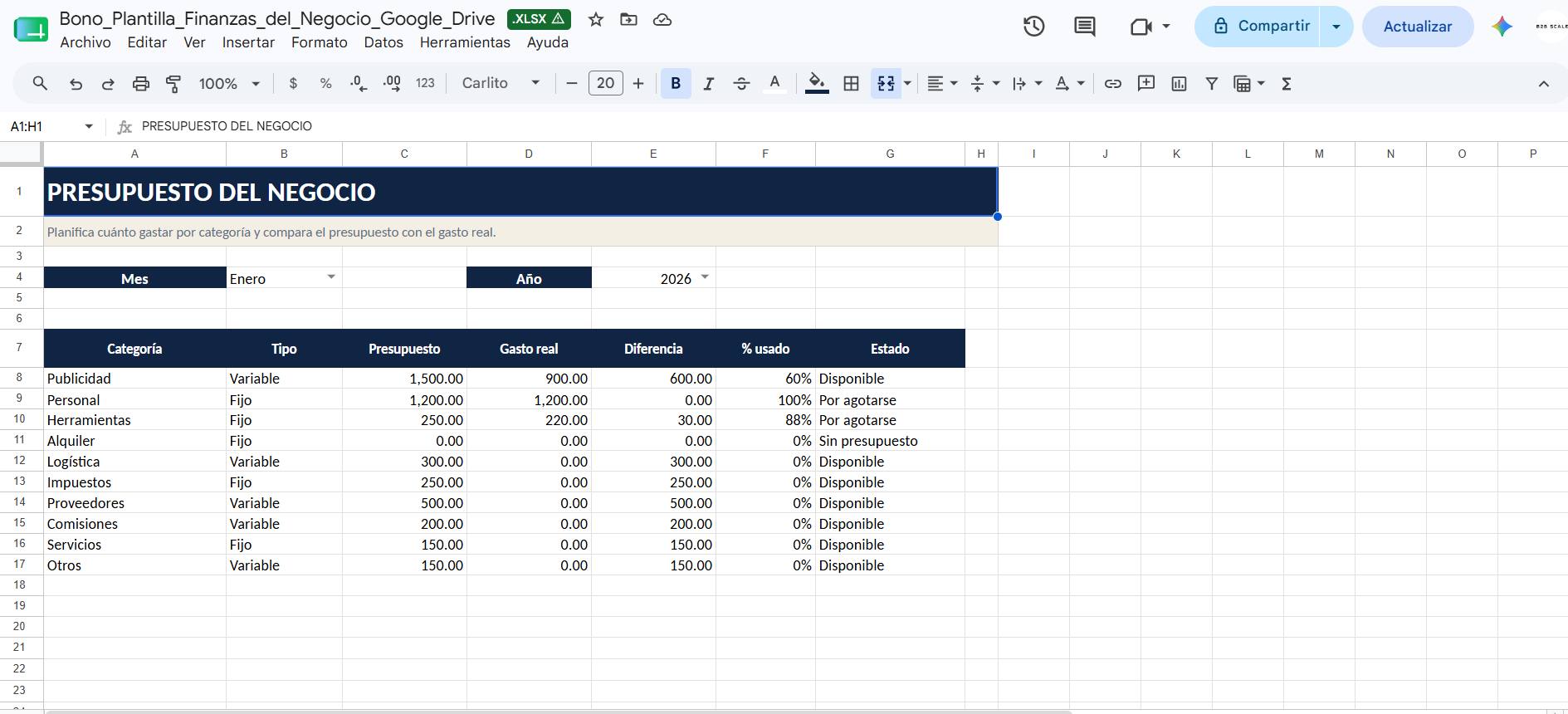Move document to a folder
Image resolution: width=1568 pixels, height=714 pixels.
[629, 19]
